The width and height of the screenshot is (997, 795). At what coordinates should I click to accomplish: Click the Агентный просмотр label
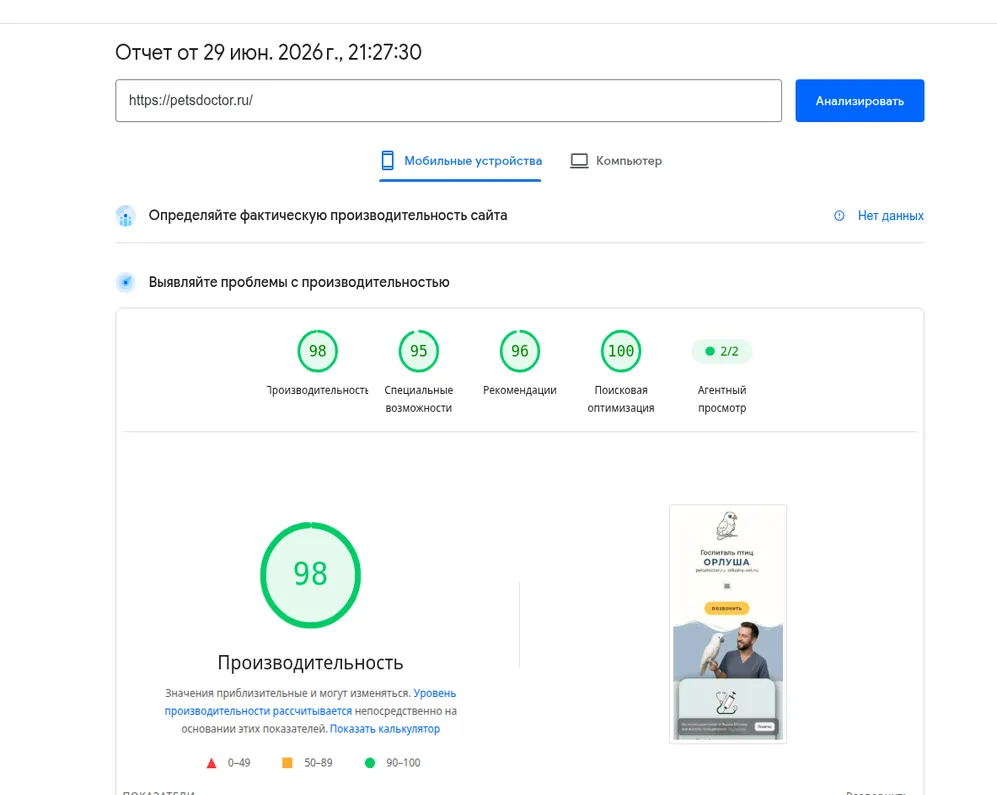pyautogui.click(x=722, y=399)
